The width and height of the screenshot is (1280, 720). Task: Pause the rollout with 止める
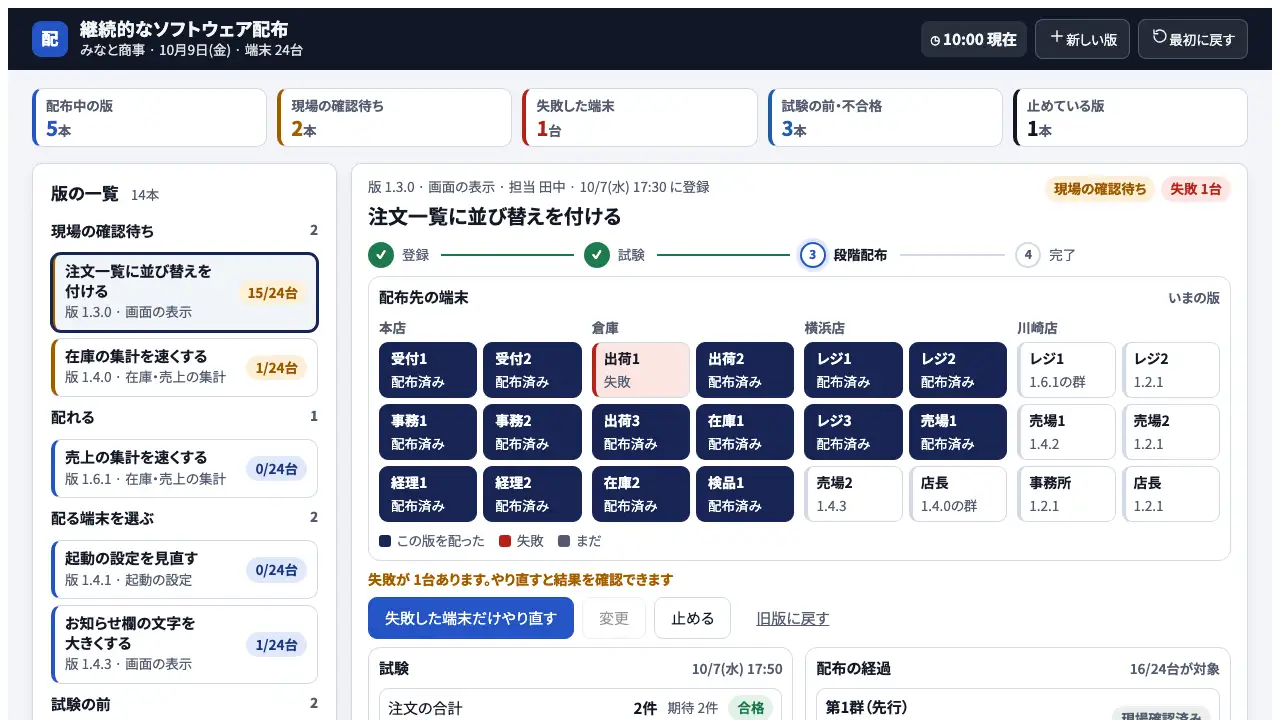tap(692, 618)
